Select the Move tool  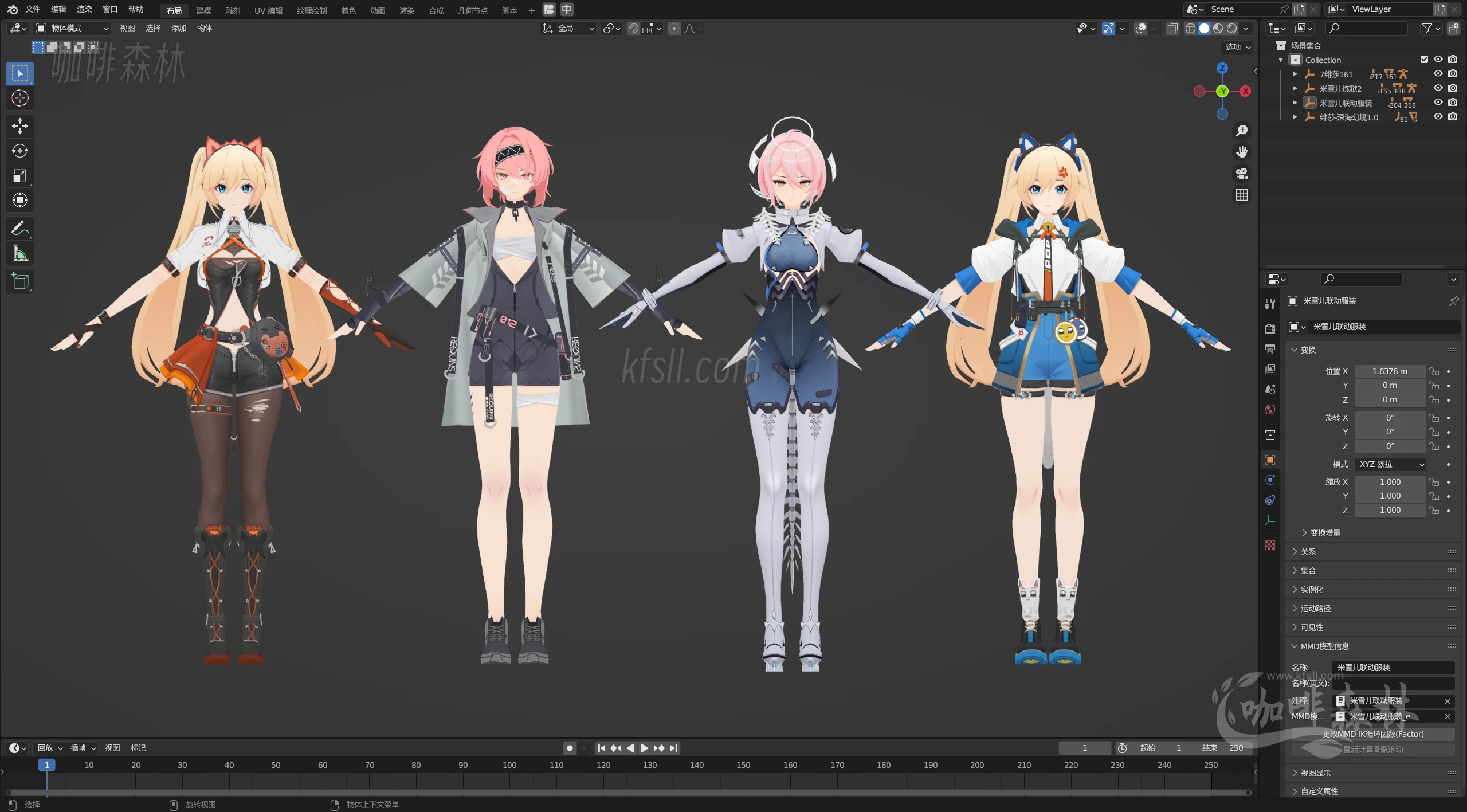[20, 126]
